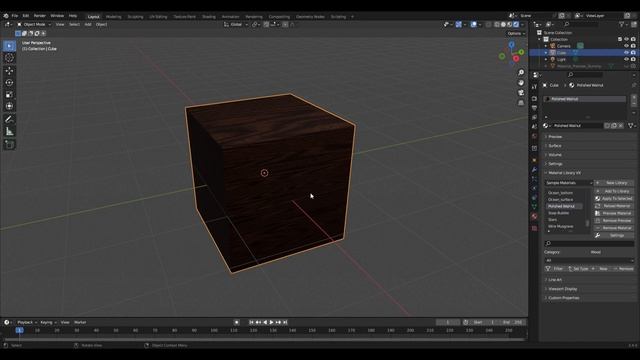Open the View Layer properties tab
Viewport: 640px width, 360px height.
[534, 117]
